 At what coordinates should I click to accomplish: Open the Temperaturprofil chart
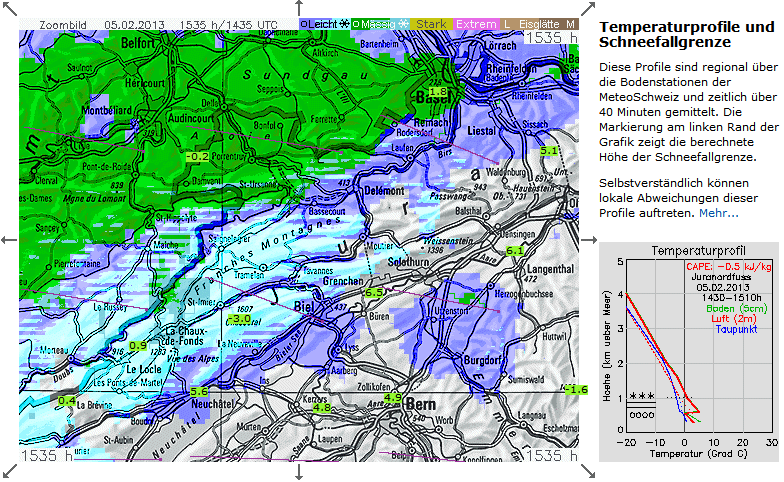[689, 352]
